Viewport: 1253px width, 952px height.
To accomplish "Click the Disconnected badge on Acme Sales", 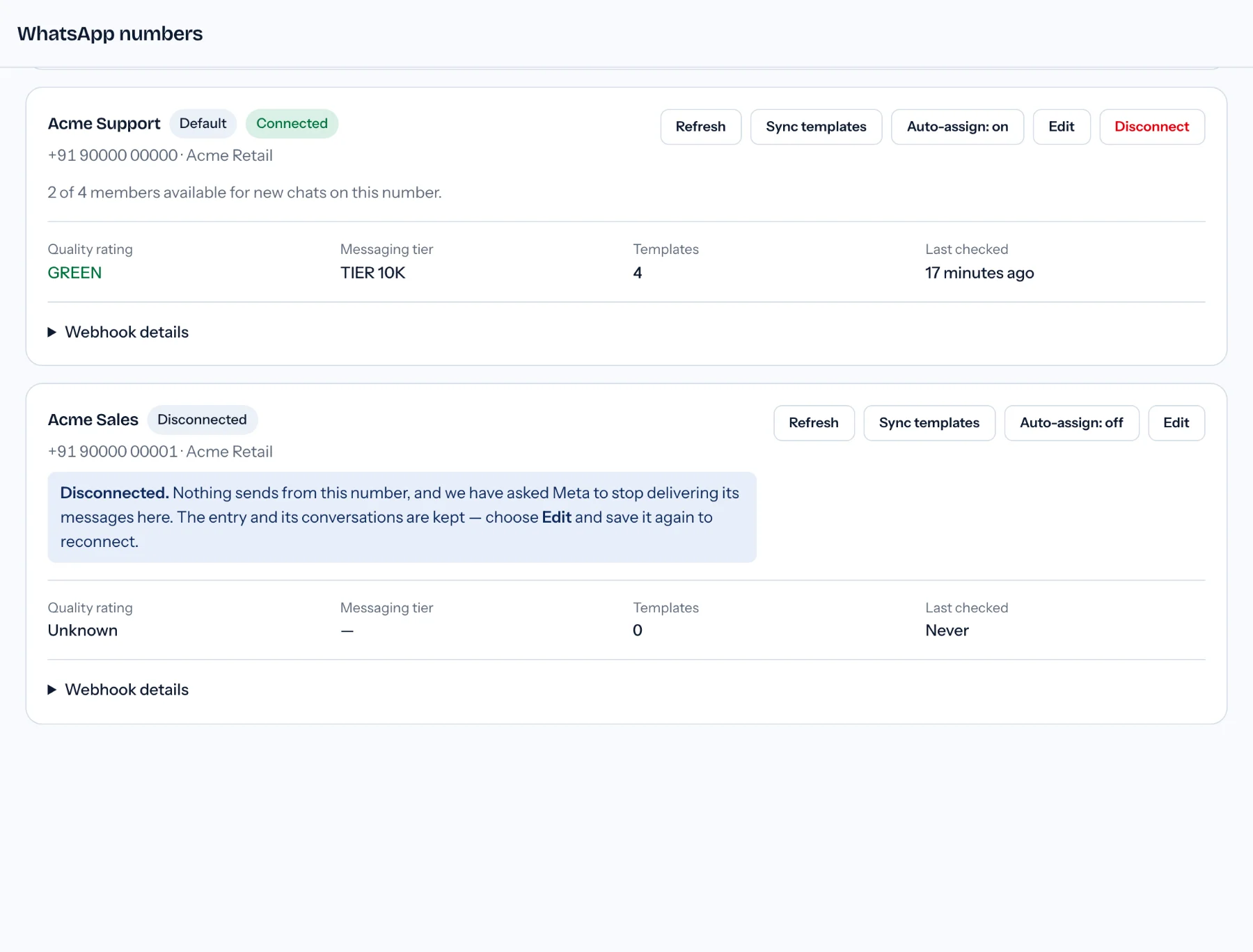I will click(x=202, y=420).
